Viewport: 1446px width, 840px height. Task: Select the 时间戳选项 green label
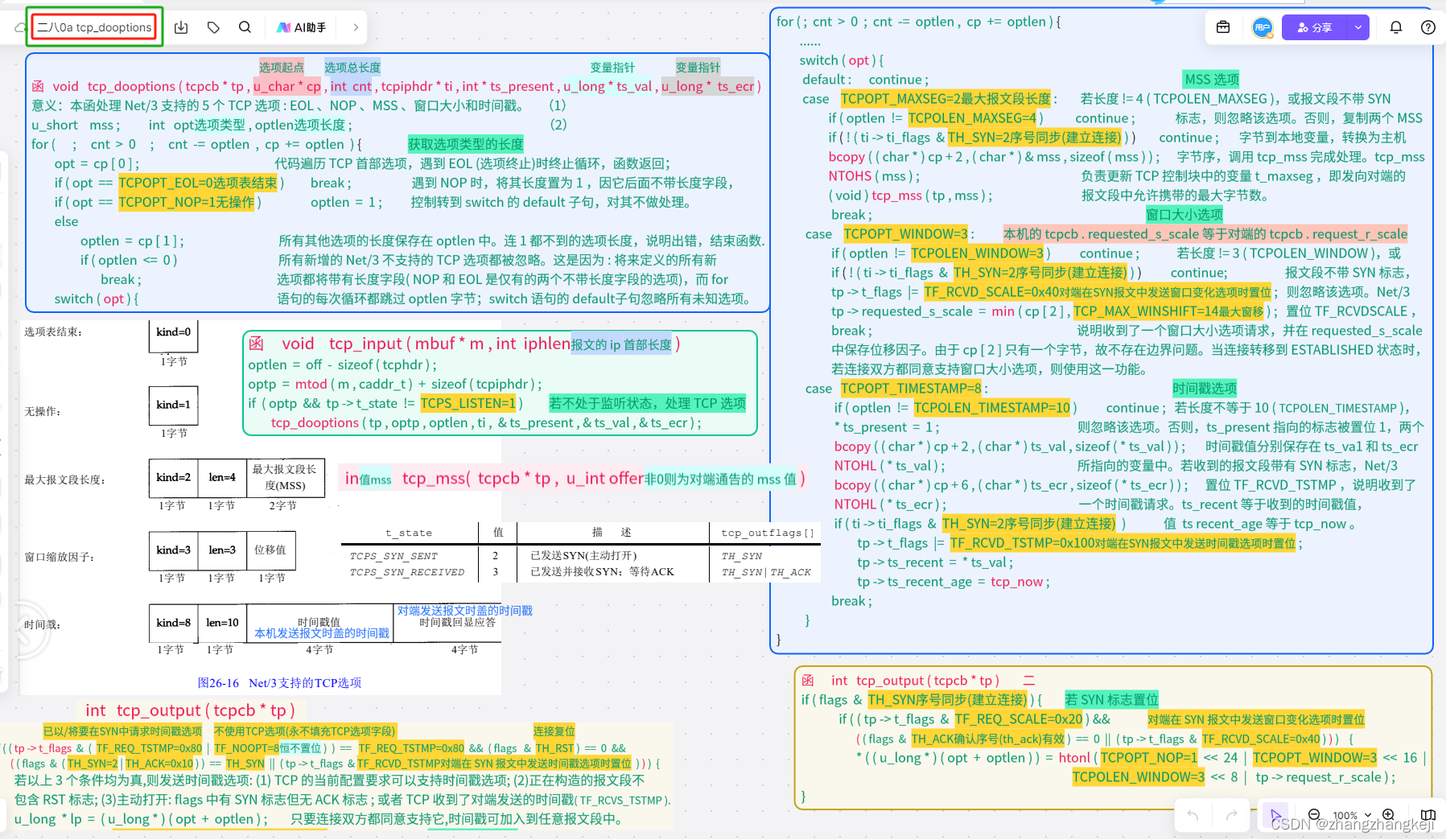pyautogui.click(x=1205, y=388)
